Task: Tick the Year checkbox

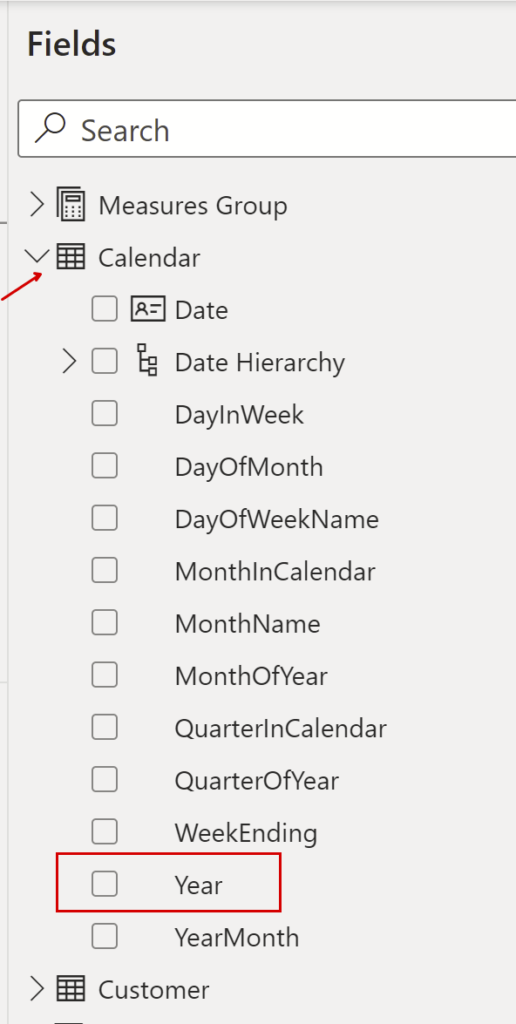Action: click(105, 884)
